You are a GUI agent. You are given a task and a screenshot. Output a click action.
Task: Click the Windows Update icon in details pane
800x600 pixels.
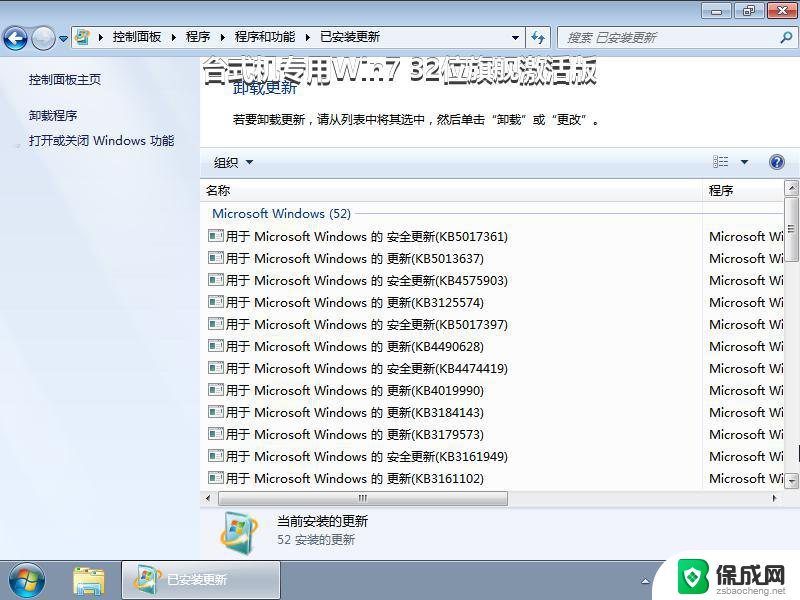(238, 532)
